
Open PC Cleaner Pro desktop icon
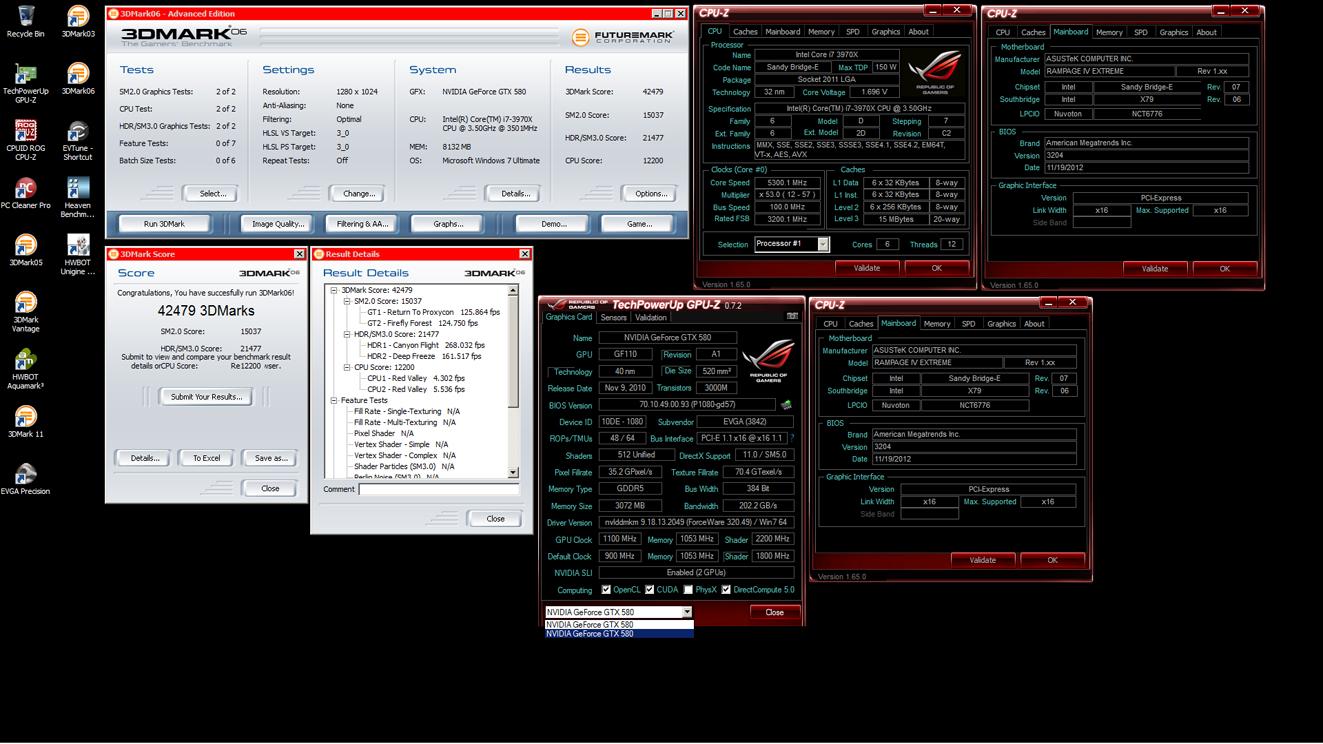coord(25,193)
